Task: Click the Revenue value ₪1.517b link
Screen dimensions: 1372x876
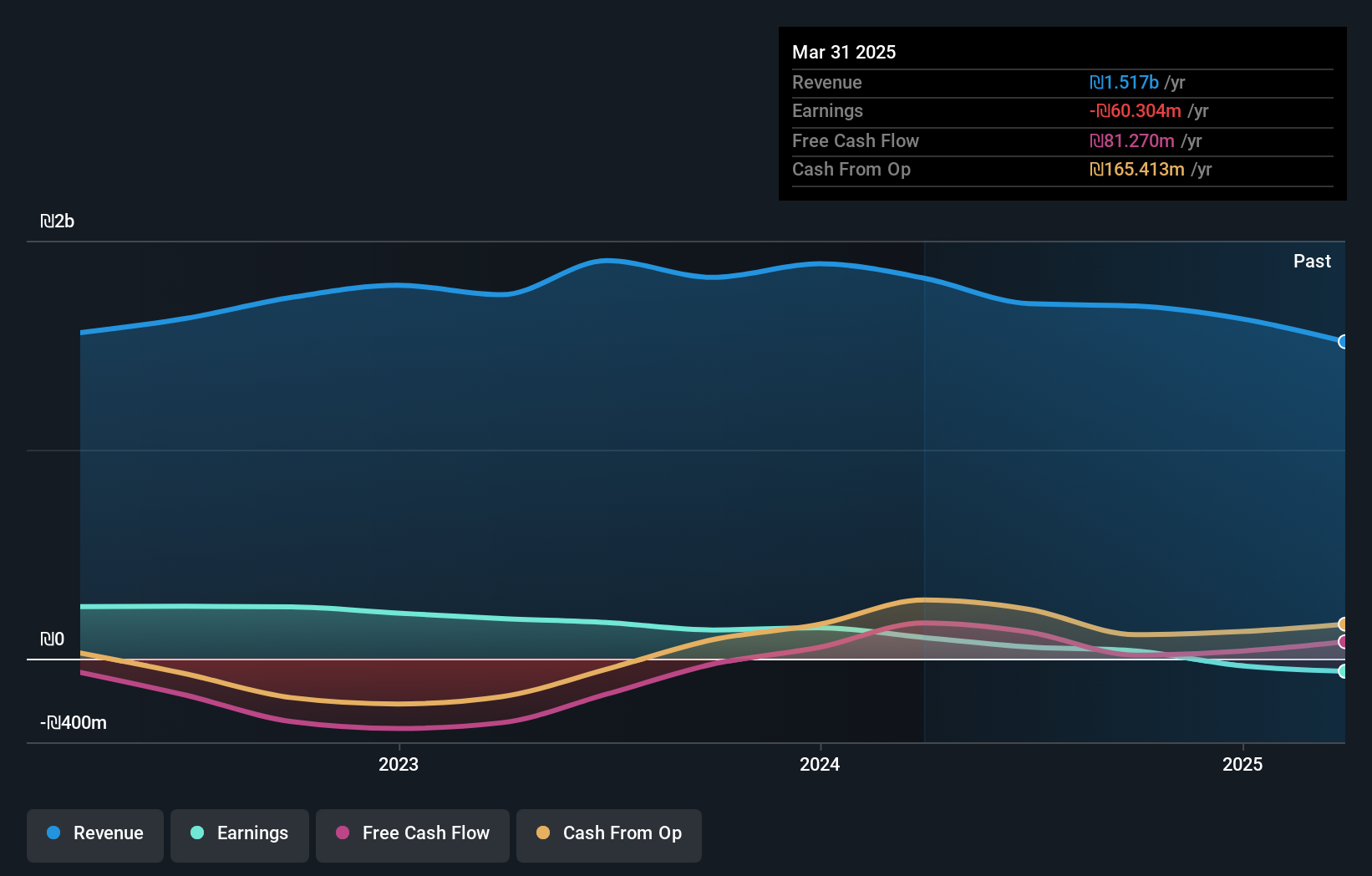Action: point(1124,82)
